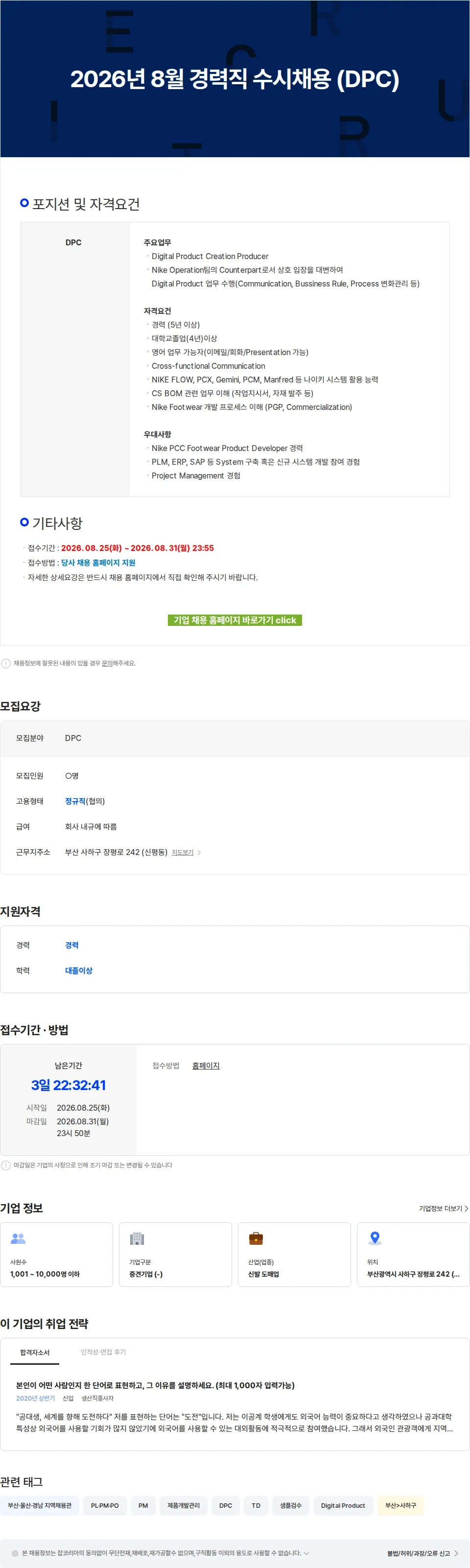Image resolution: width=470 pixels, height=1568 pixels.
Task: Click the 대졸이상 education link
Action: point(78,970)
